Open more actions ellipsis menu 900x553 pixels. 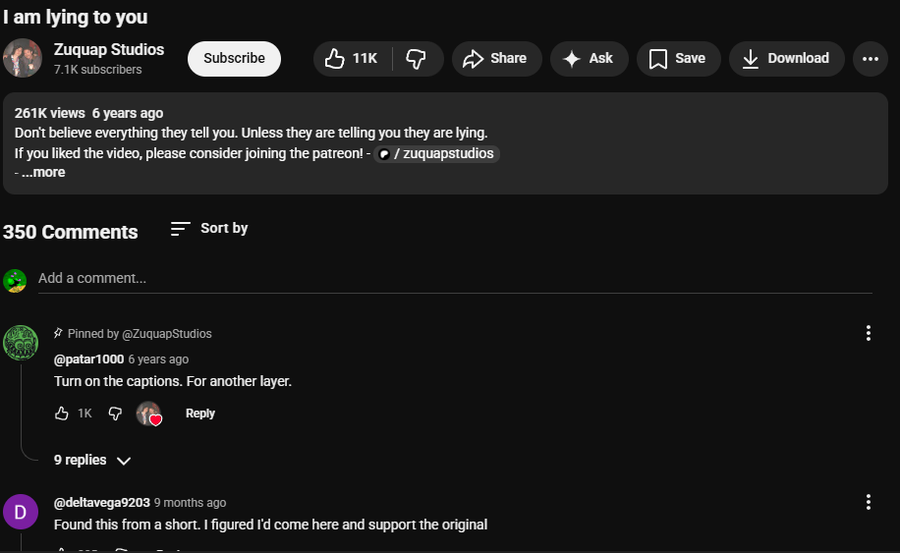[870, 59]
